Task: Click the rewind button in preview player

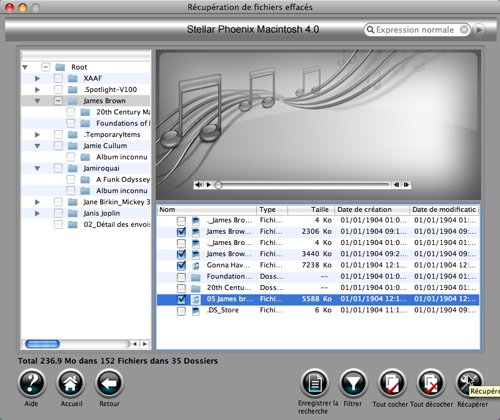Action: (396, 185)
